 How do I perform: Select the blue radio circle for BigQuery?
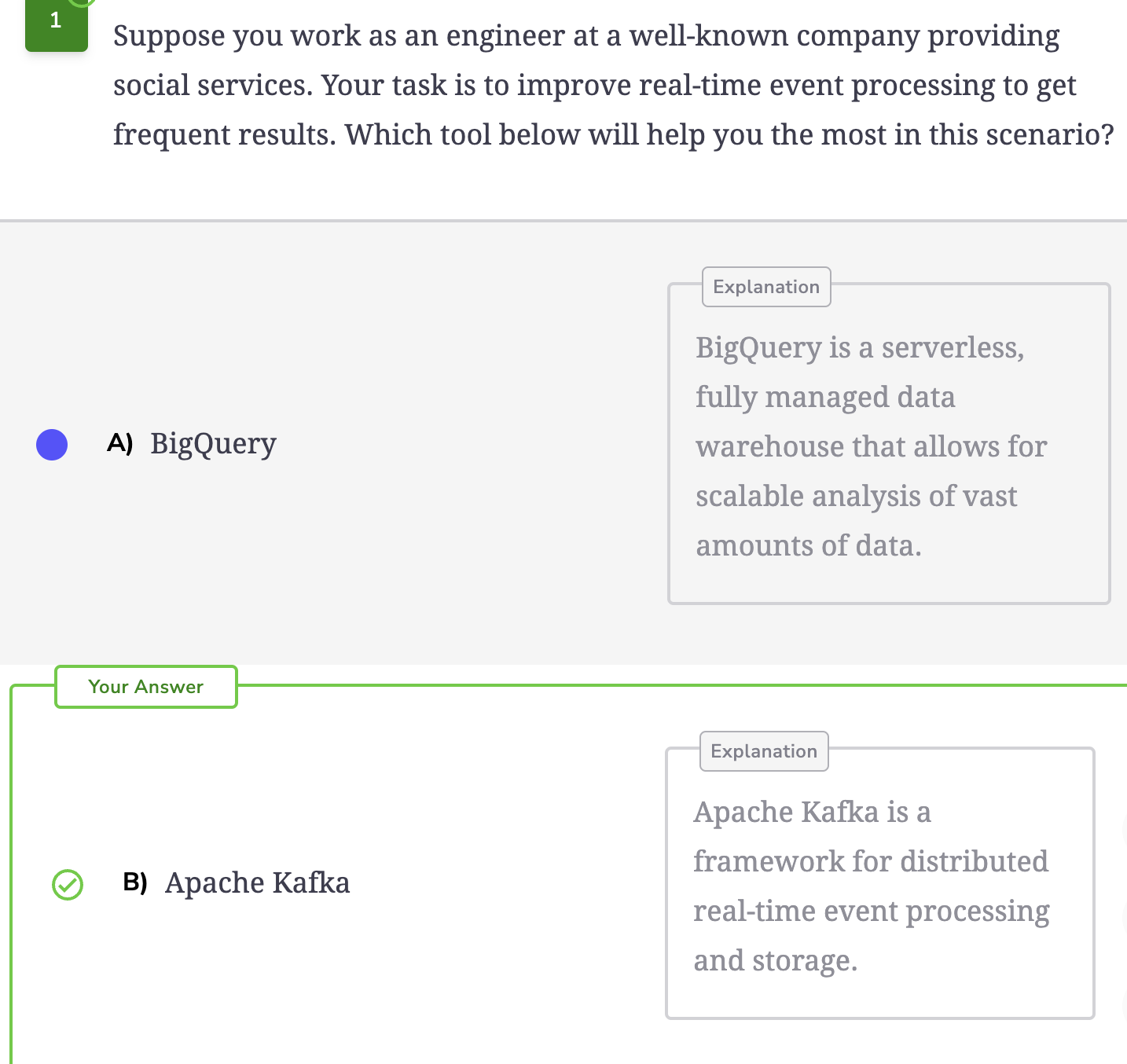point(52,445)
